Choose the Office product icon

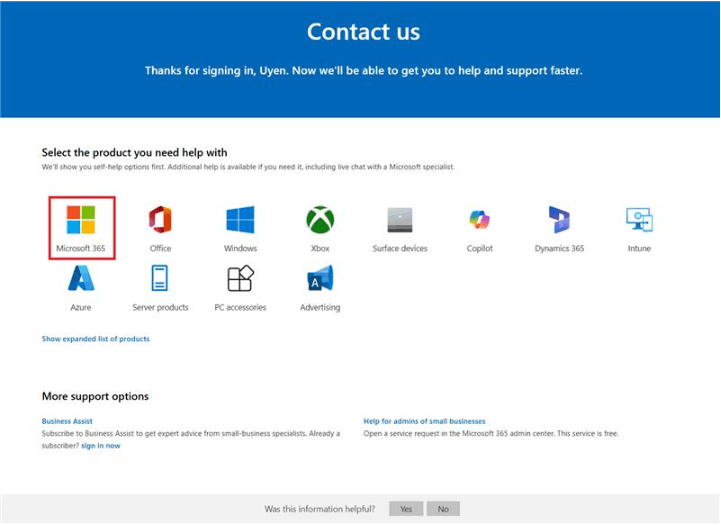tap(160, 220)
